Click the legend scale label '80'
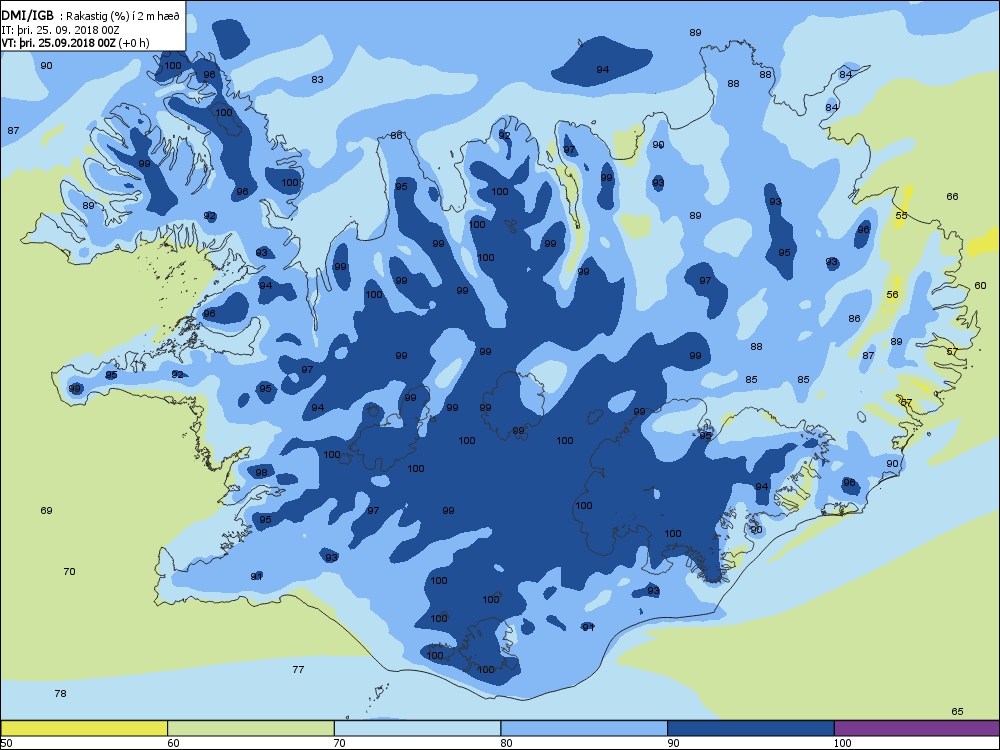 pyautogui.click(x=506, y=743)
